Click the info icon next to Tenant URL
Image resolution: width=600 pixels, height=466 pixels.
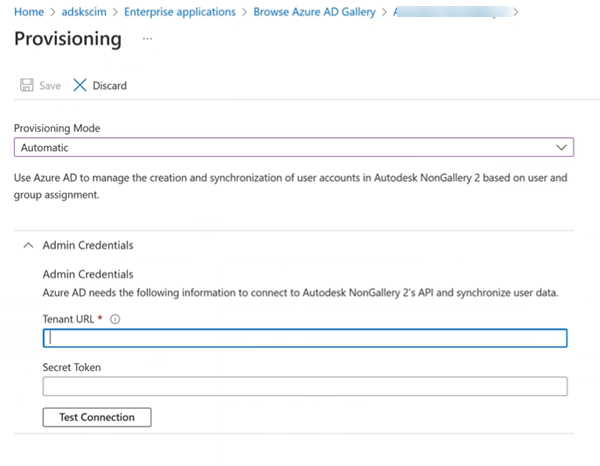pyautogui.click(x=115, y=319)
